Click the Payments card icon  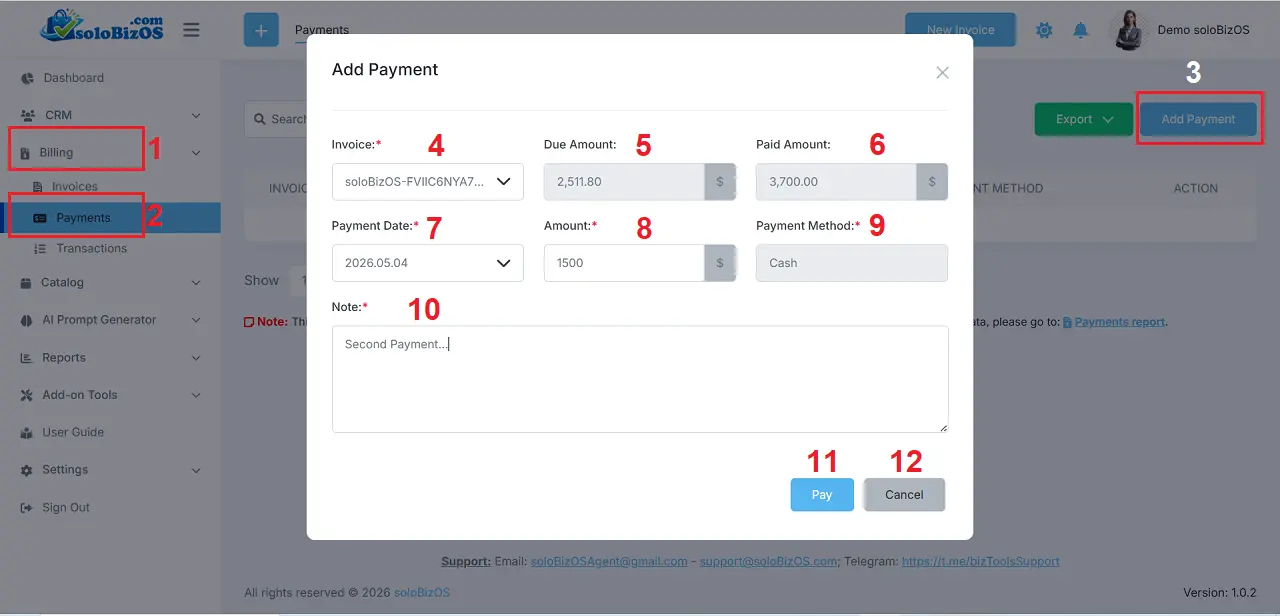(39, 218)
